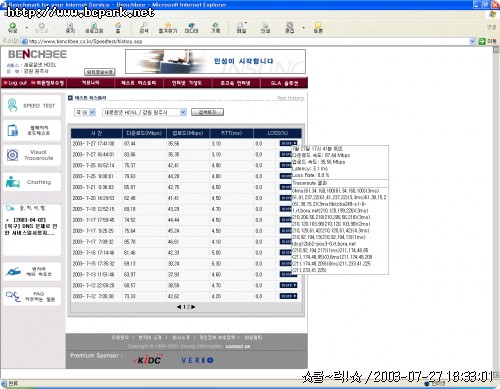Click the Mail icon in IE toolbar
The width and height of the screenshot is (500, 389).
241,28
